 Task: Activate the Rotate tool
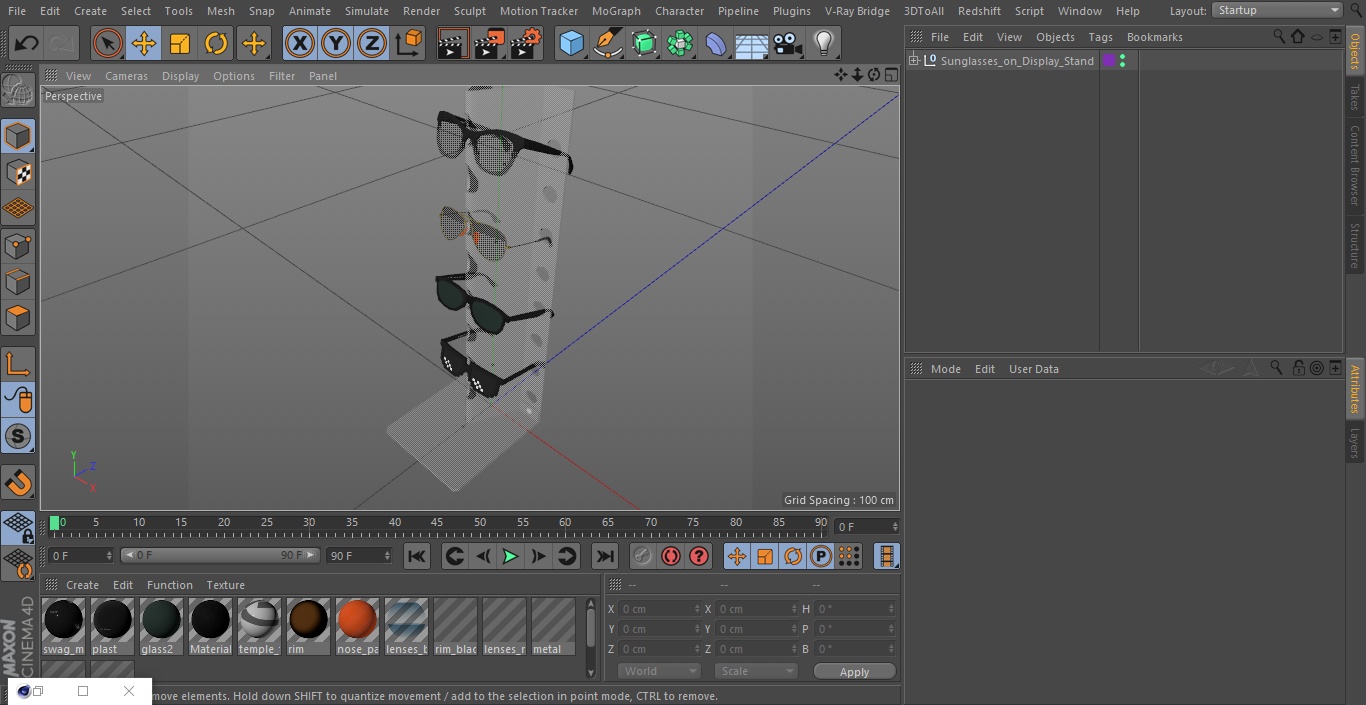pyautogui.click(x=216, y=43)
